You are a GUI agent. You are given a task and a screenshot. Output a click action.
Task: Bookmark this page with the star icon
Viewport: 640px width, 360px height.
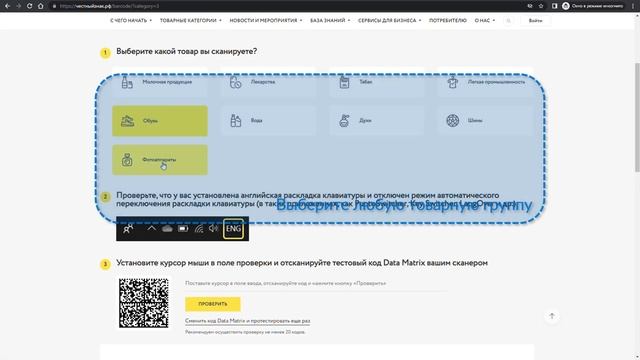(541, 6)
